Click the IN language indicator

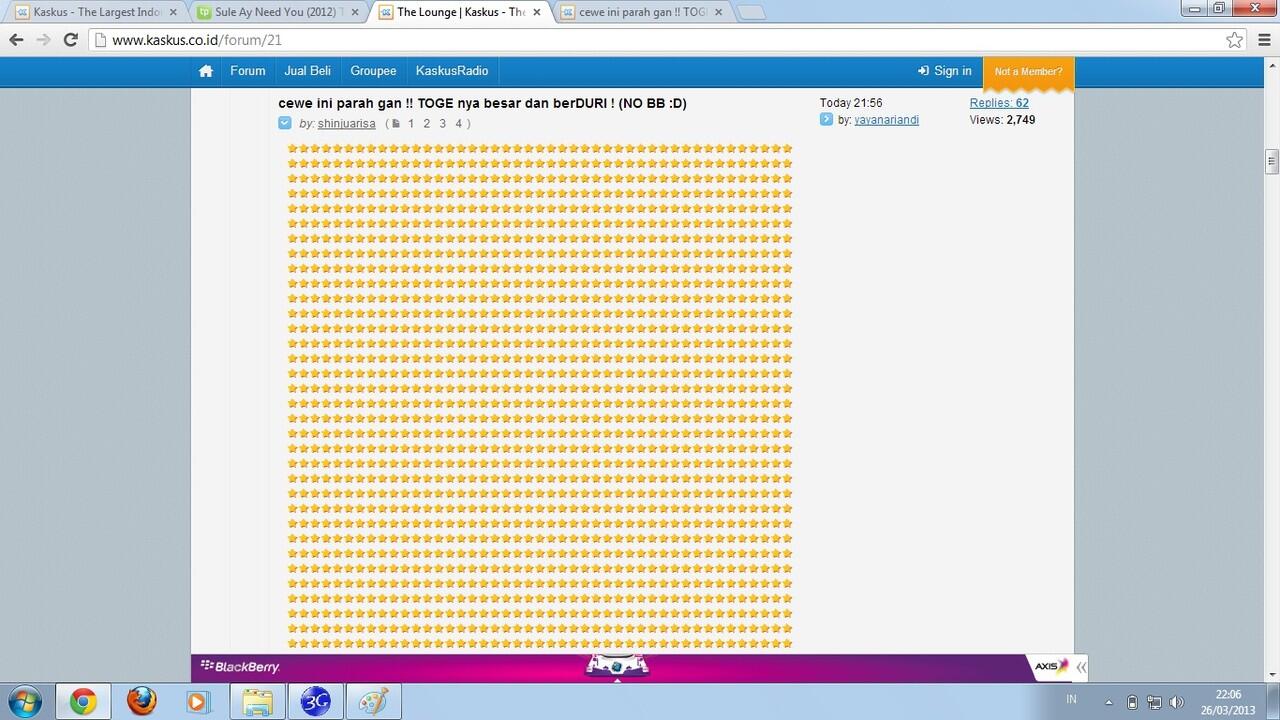pyautogui.click(x=1072, y=700)
